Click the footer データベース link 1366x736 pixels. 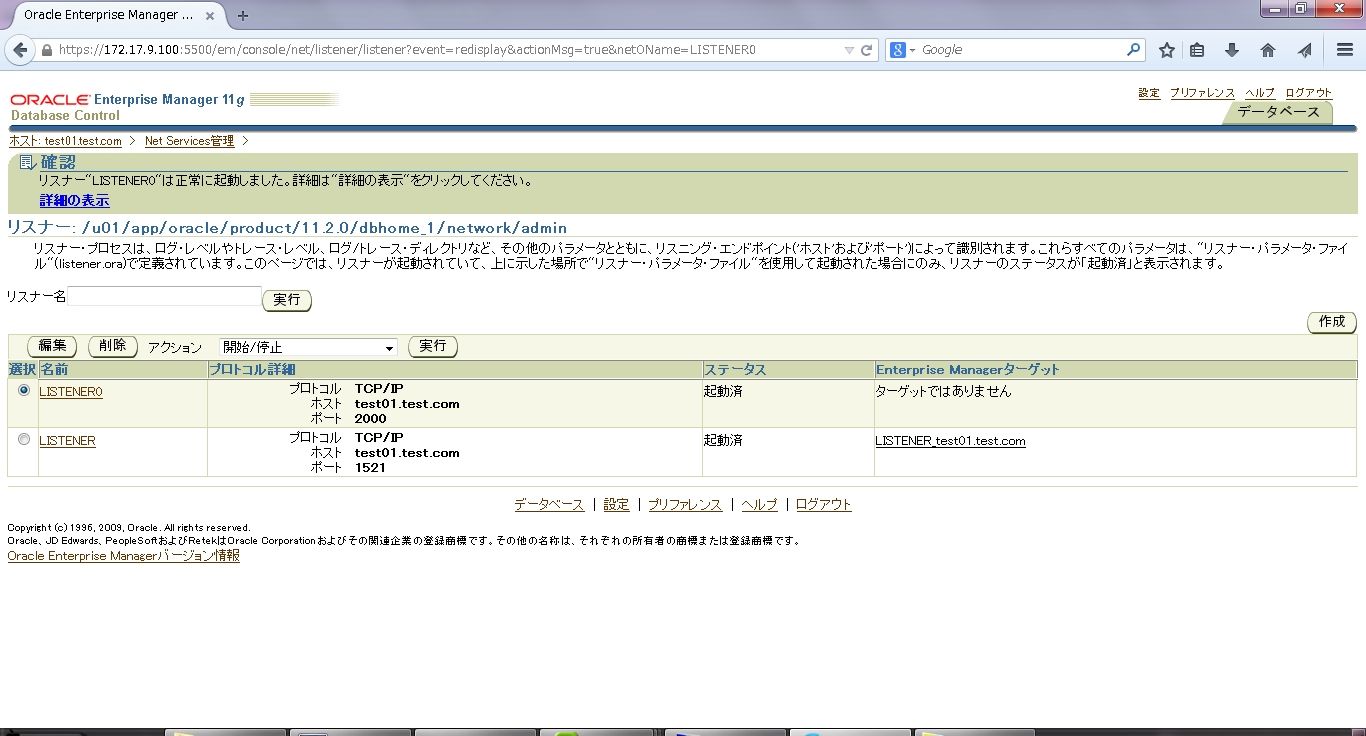[549, 505]
